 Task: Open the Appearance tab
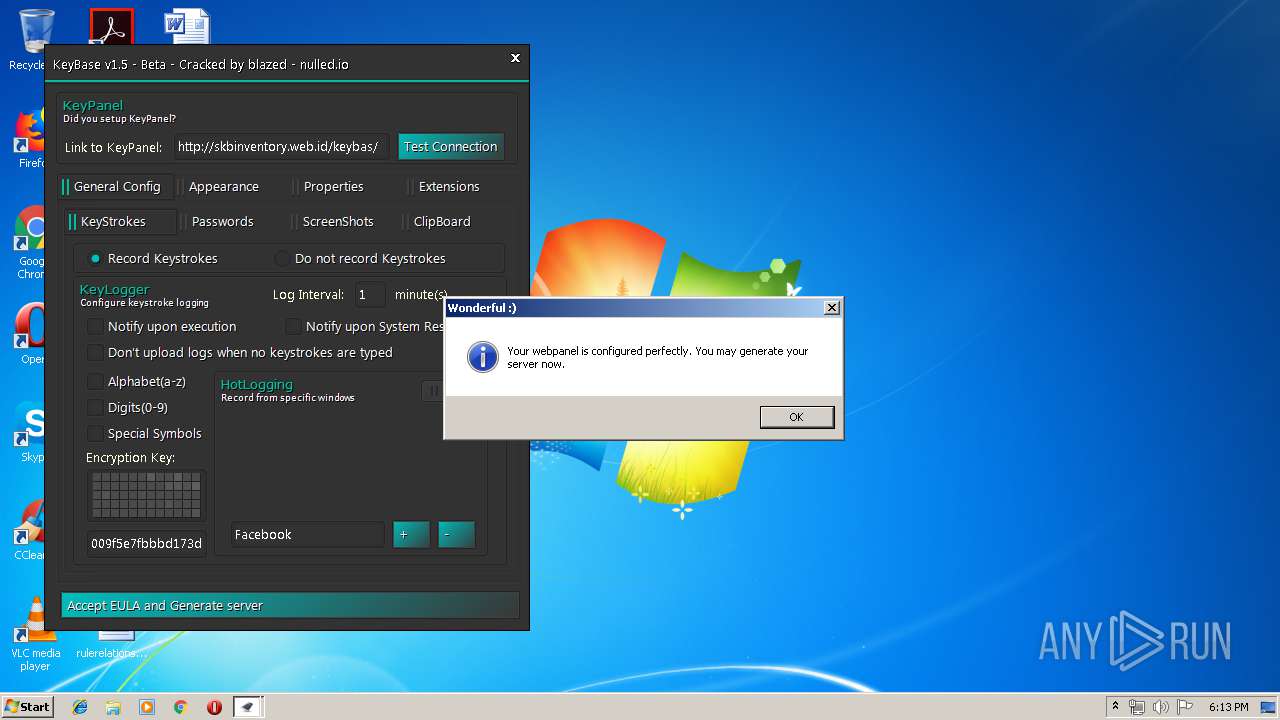coord(224,187)
